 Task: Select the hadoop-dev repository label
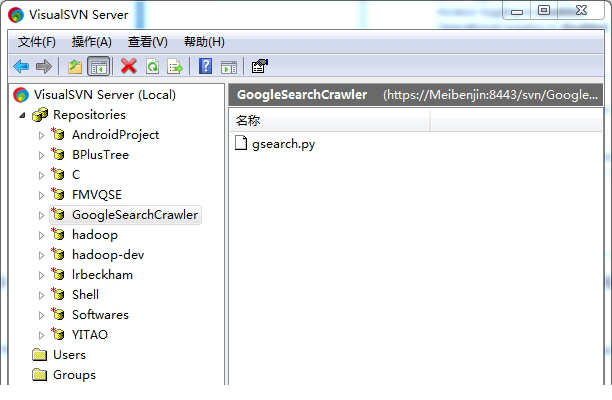tap(108, 255)
